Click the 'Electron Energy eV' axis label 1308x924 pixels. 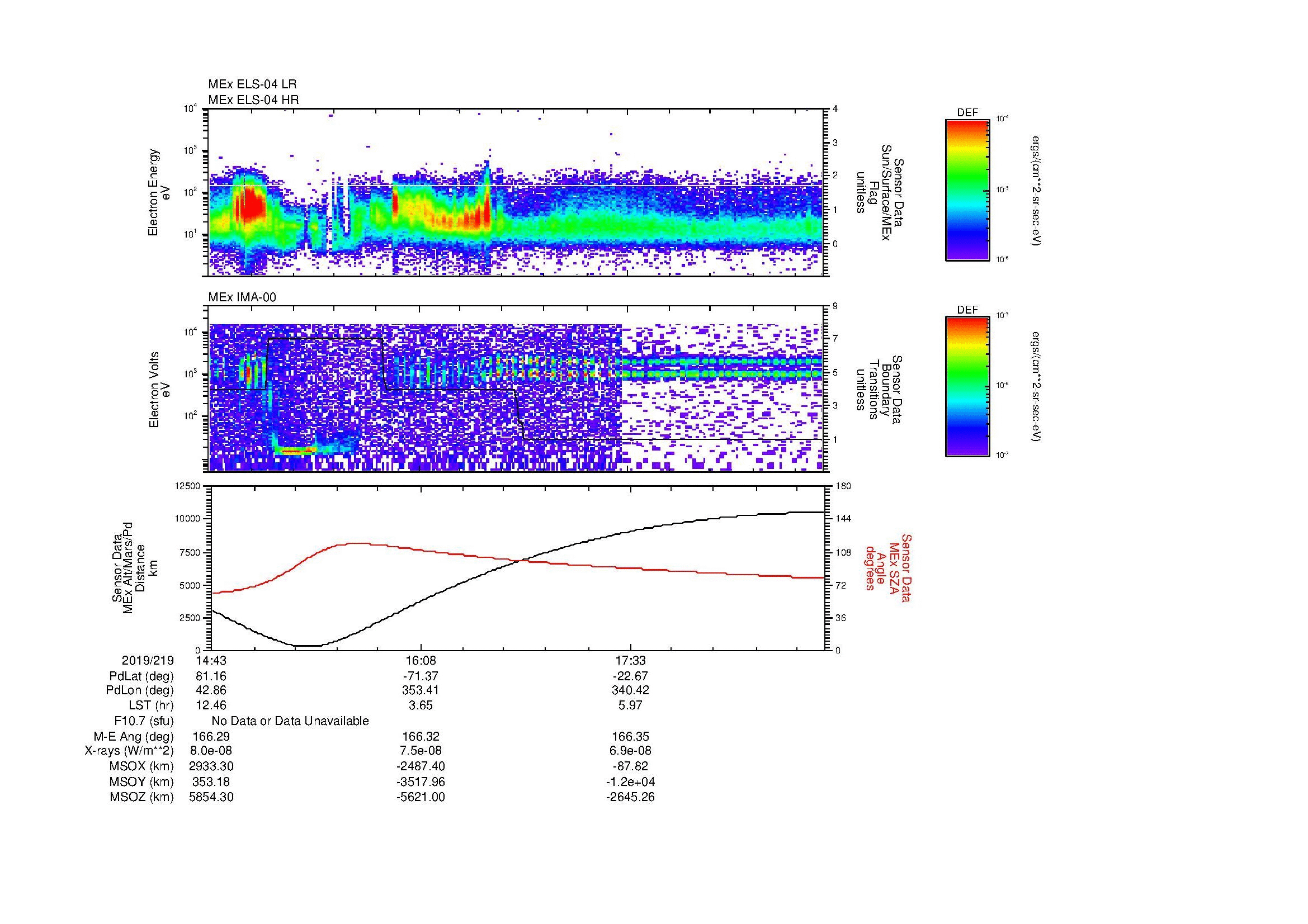(x=159, y=192)
